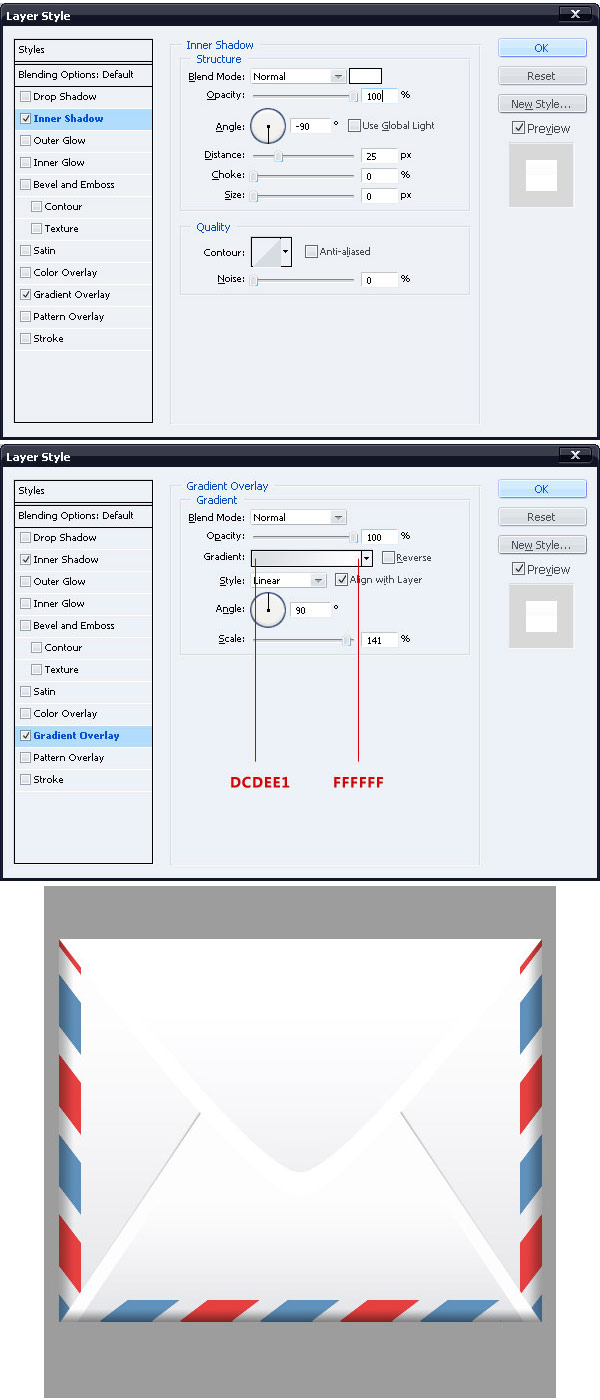600x1400 pixels.
Task: Click the Gradient Overlay opacity value field
Action: (x=380, y=537)
